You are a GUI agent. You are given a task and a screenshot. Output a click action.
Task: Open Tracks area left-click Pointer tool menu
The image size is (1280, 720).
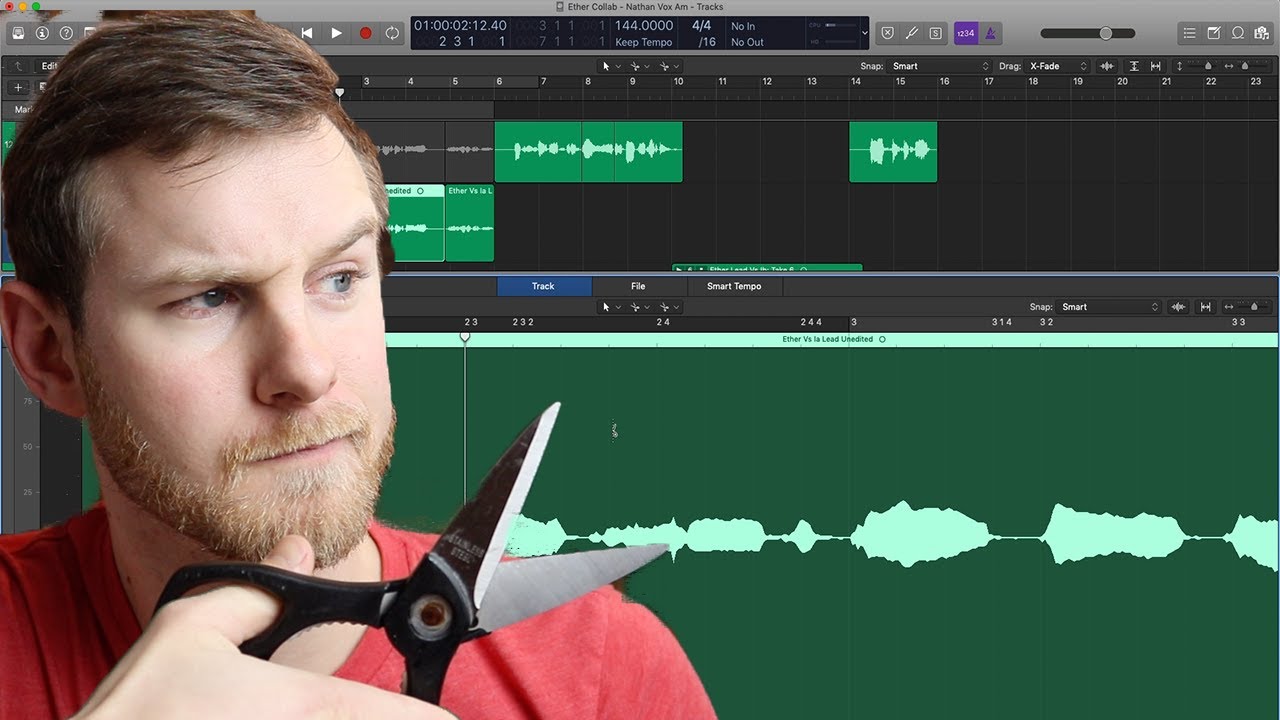tap(609, 66)
